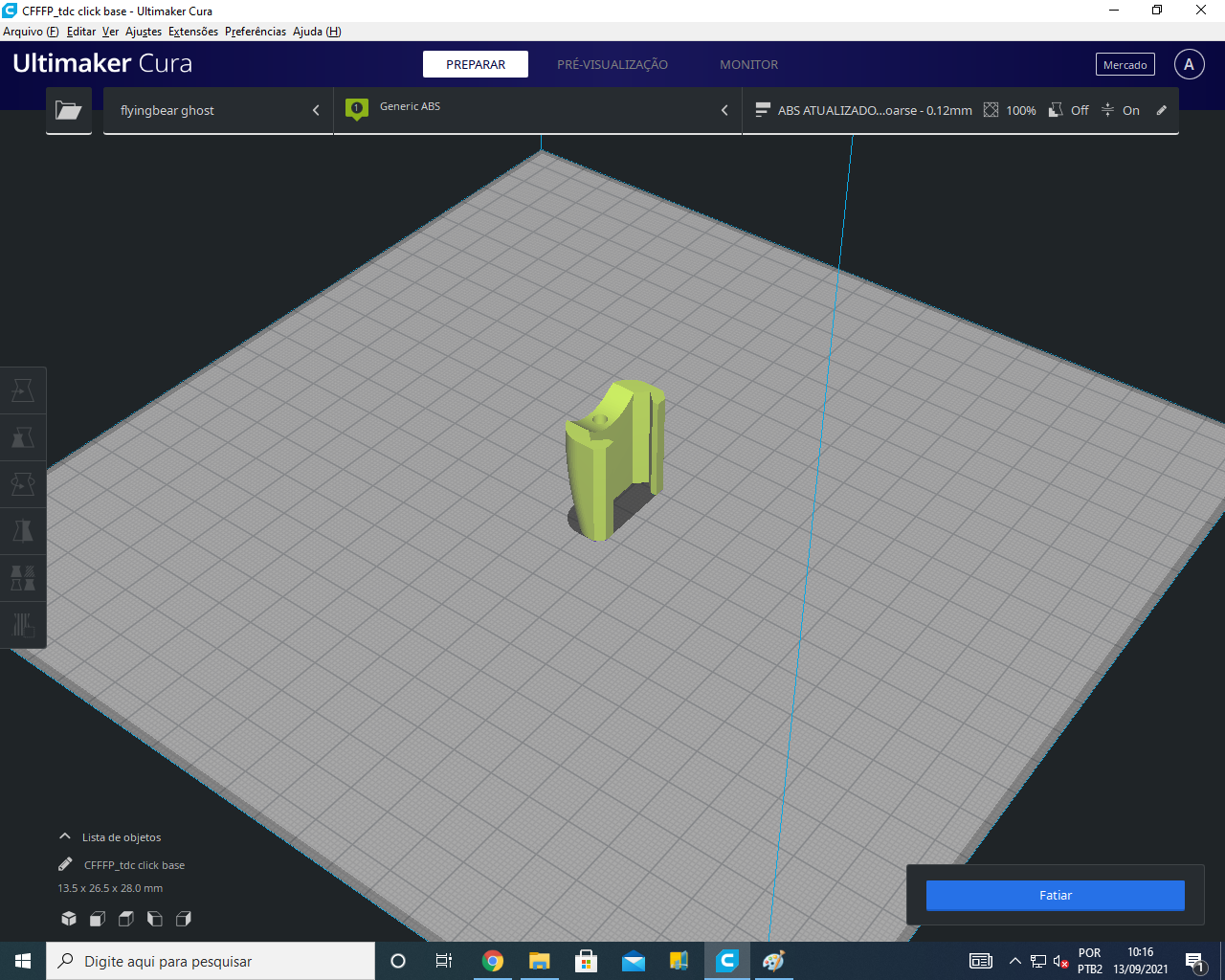This screenshot has width=1225, height=980.
Task: Switch to the 3D view cube icon
Action: 69,919
